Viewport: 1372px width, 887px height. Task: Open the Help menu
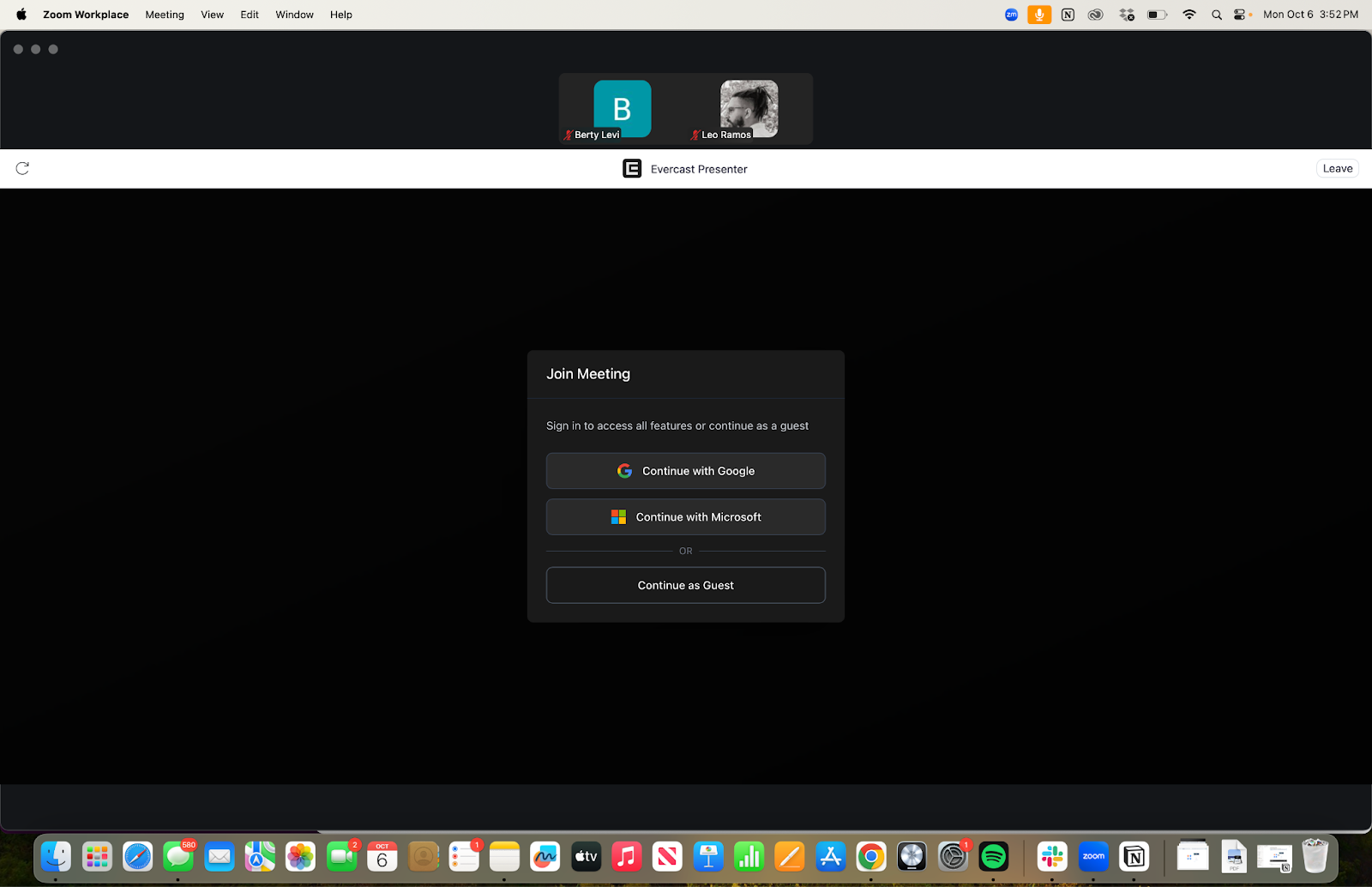point(341,15)
